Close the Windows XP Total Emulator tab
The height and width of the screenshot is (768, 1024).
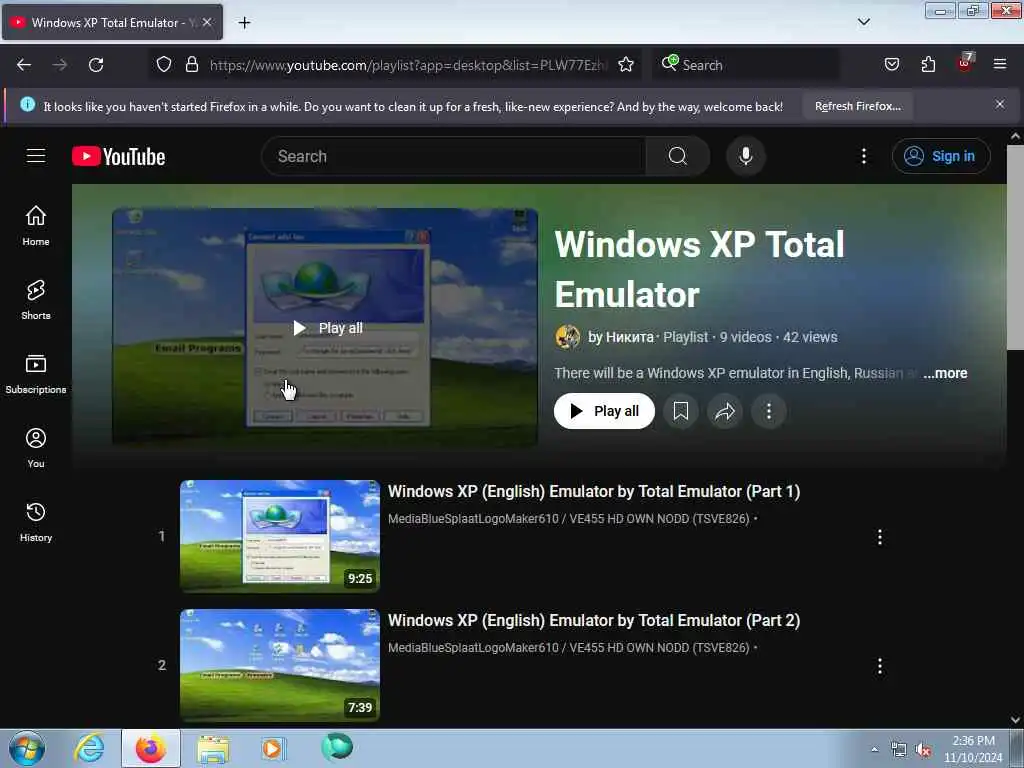point(207,22)
